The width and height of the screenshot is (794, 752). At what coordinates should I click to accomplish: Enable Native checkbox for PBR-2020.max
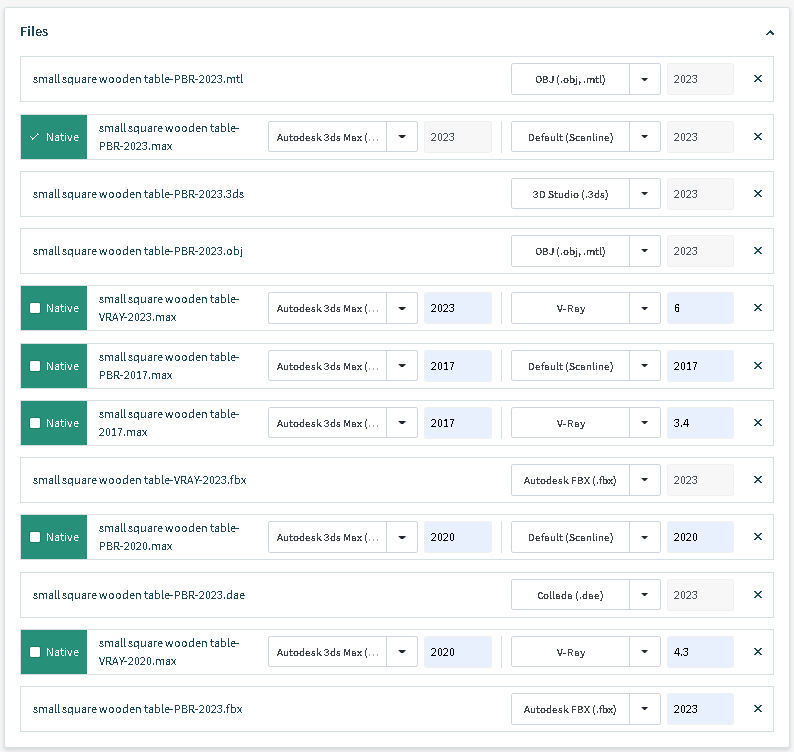pyautogui.click(x=35, y=537)
